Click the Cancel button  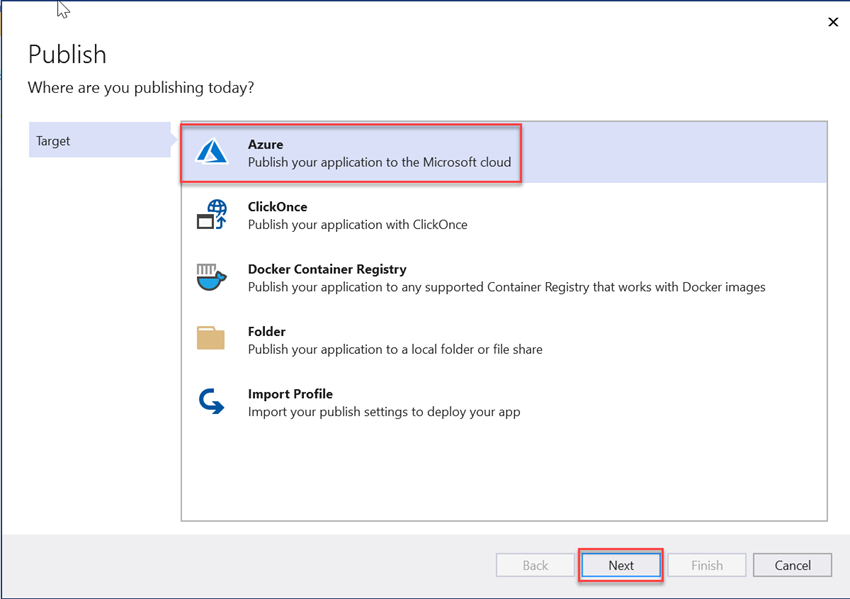(792, 564)
